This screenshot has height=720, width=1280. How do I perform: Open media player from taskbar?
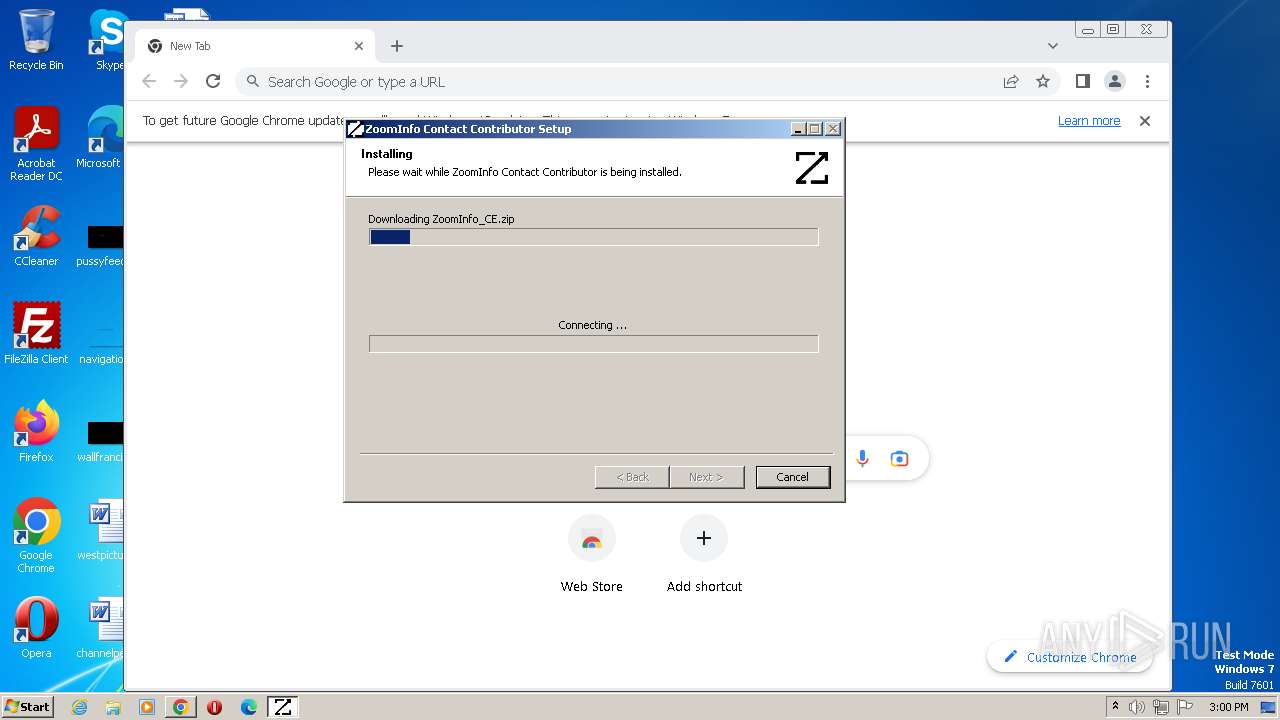tap(147, 707)
